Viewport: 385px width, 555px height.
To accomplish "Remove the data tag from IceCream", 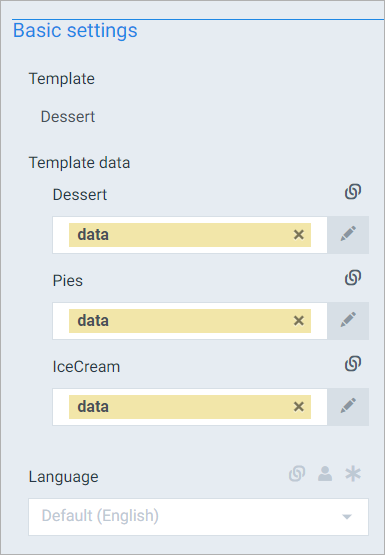I will coord(299,407).
